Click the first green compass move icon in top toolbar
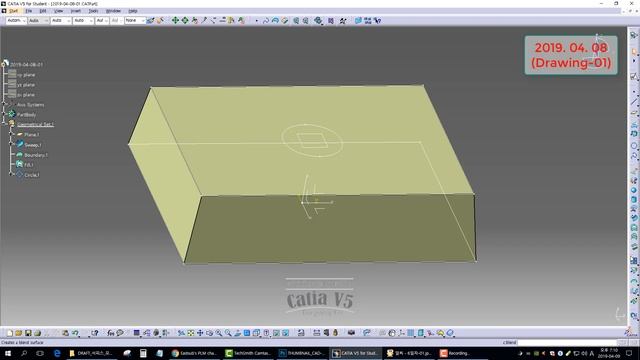Image resolution: width=640 pixels, height=360 pixels. click(x=175, y=20)
